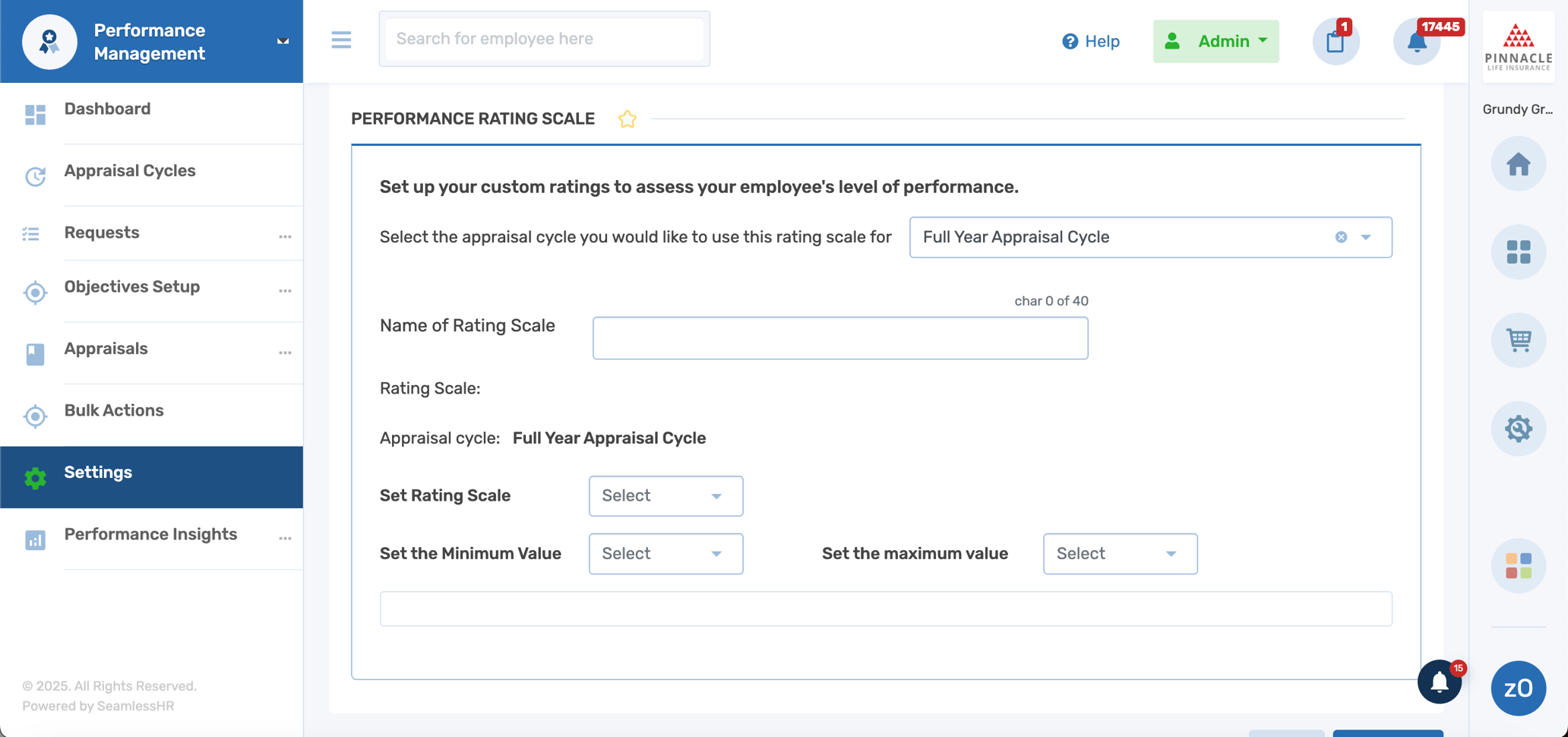
Task: Focus the Name of Rating Scale input
Action: click(x=840, y=338)
